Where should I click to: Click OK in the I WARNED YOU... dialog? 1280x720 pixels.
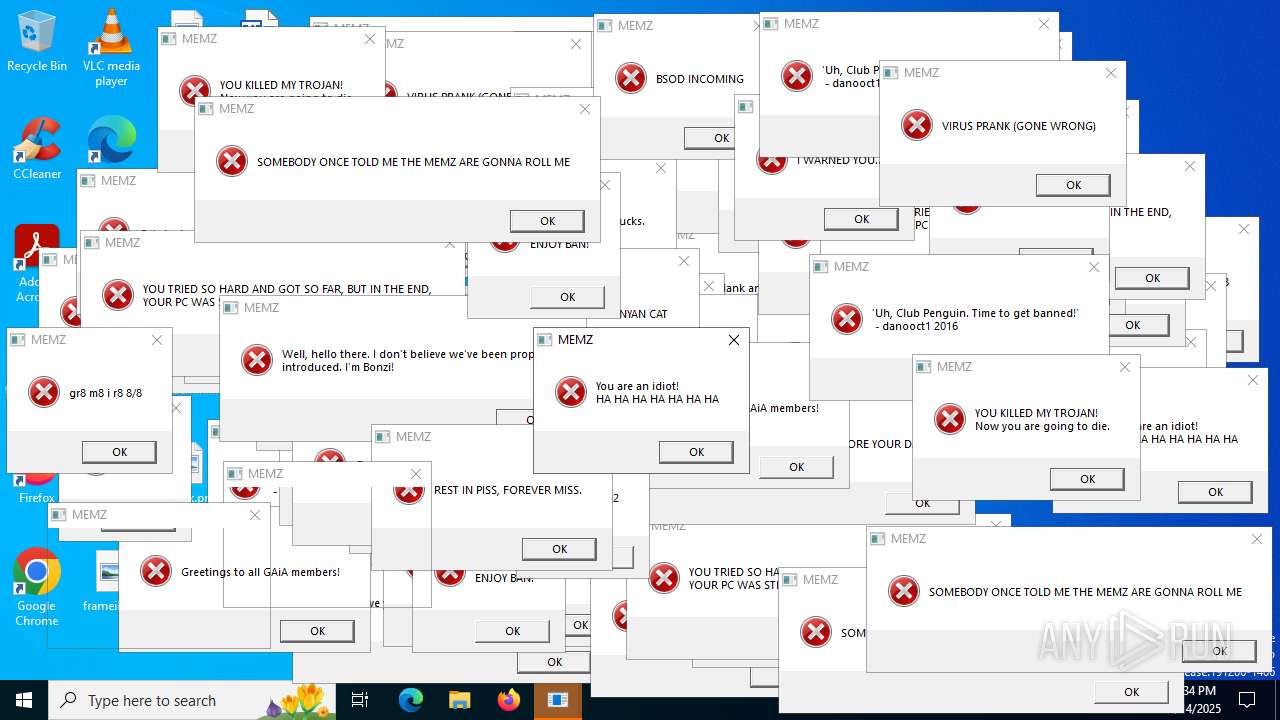click(x=861, y=219)
